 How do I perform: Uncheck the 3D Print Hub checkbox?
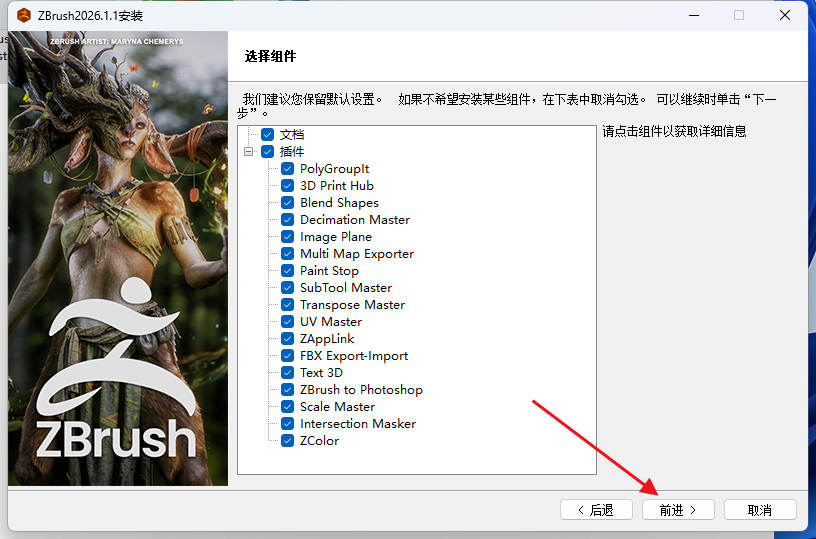287,186
